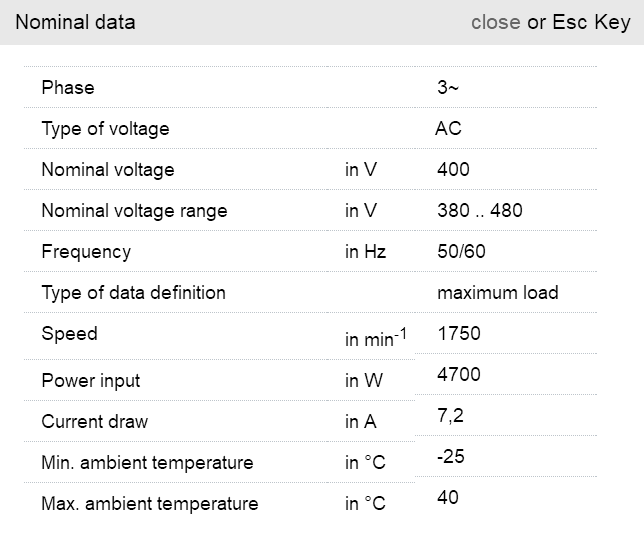The width and height of the screenshot is (644, 539).
Task: Click the 380 .. 480 range value
Action: pos(479,211)
